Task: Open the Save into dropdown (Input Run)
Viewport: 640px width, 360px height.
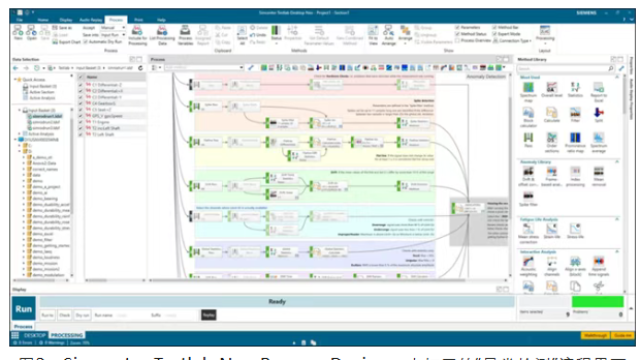Action: (x=113, y=35)
